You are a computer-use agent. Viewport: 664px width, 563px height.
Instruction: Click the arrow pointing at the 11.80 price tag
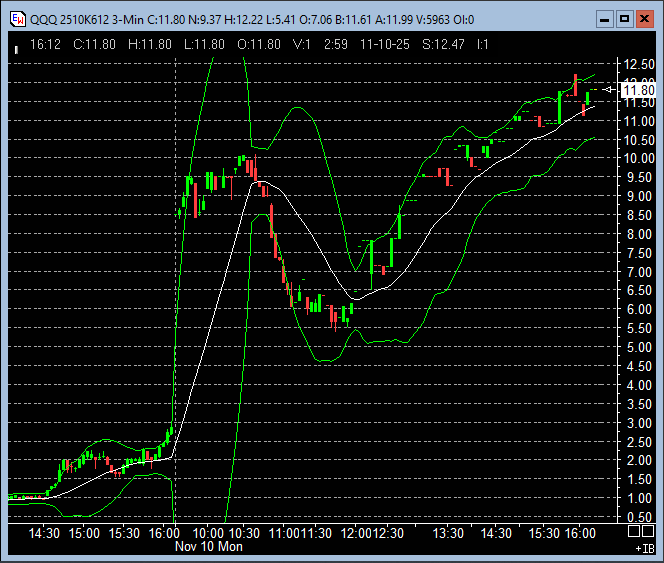click(x=610, y=90)
